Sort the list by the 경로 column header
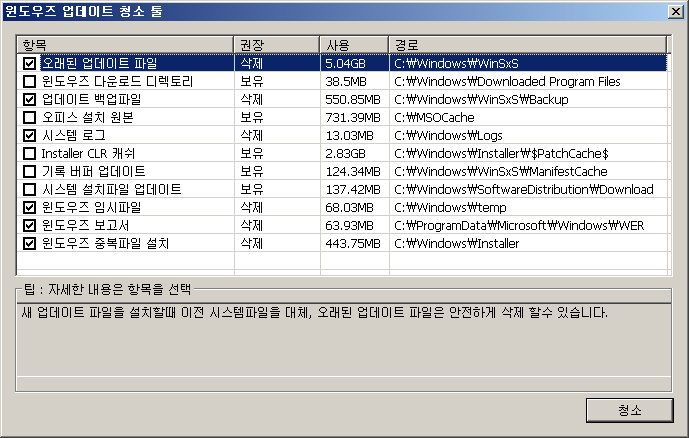Image resolution: width=689 pixels, height=438 pixels. tap(528, 45)
